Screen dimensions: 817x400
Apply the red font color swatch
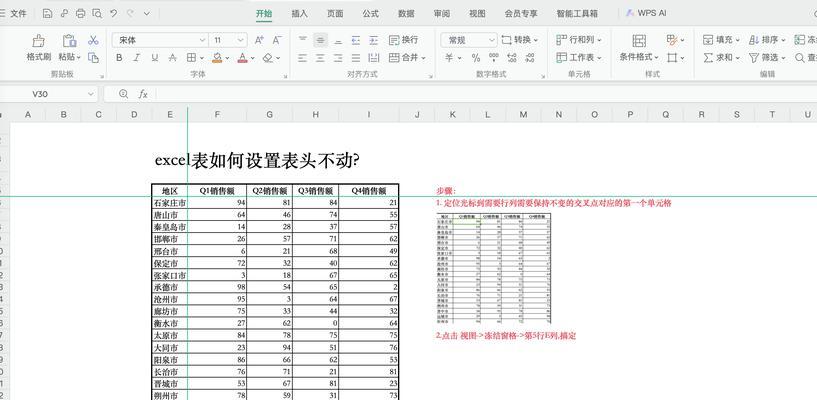click(242, 58)
